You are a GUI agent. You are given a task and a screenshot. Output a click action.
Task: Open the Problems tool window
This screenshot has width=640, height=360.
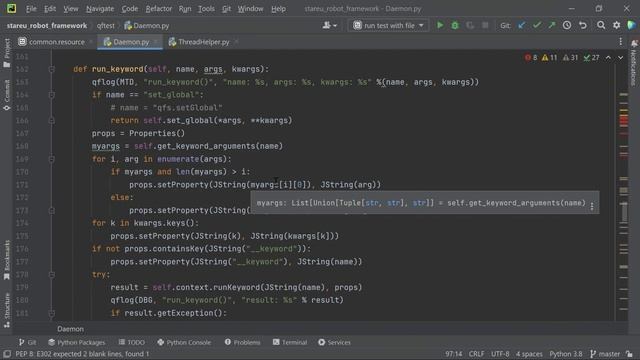tap(242, 342)
